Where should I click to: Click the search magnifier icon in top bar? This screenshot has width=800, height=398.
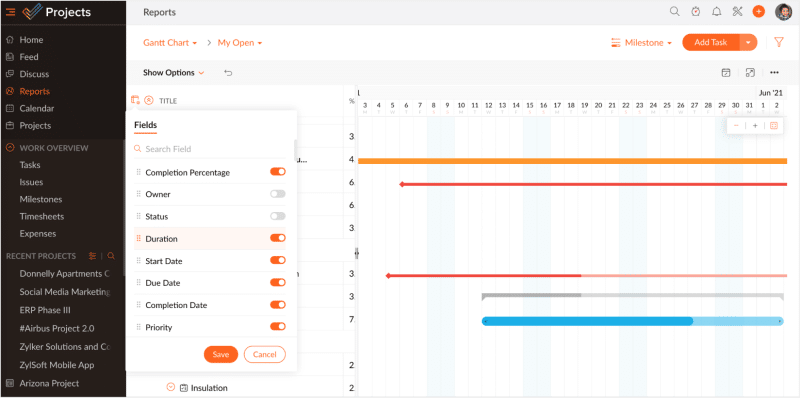pyautogui.click(x=674, y=12)
